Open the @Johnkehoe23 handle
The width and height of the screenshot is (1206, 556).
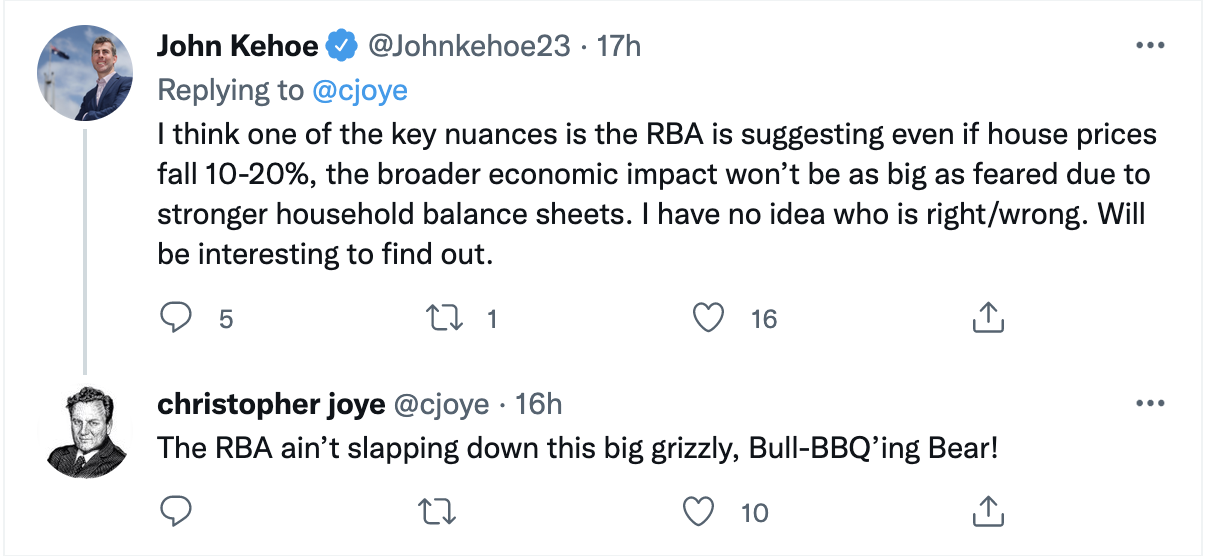pyautogui.click(x=470, y=46)
